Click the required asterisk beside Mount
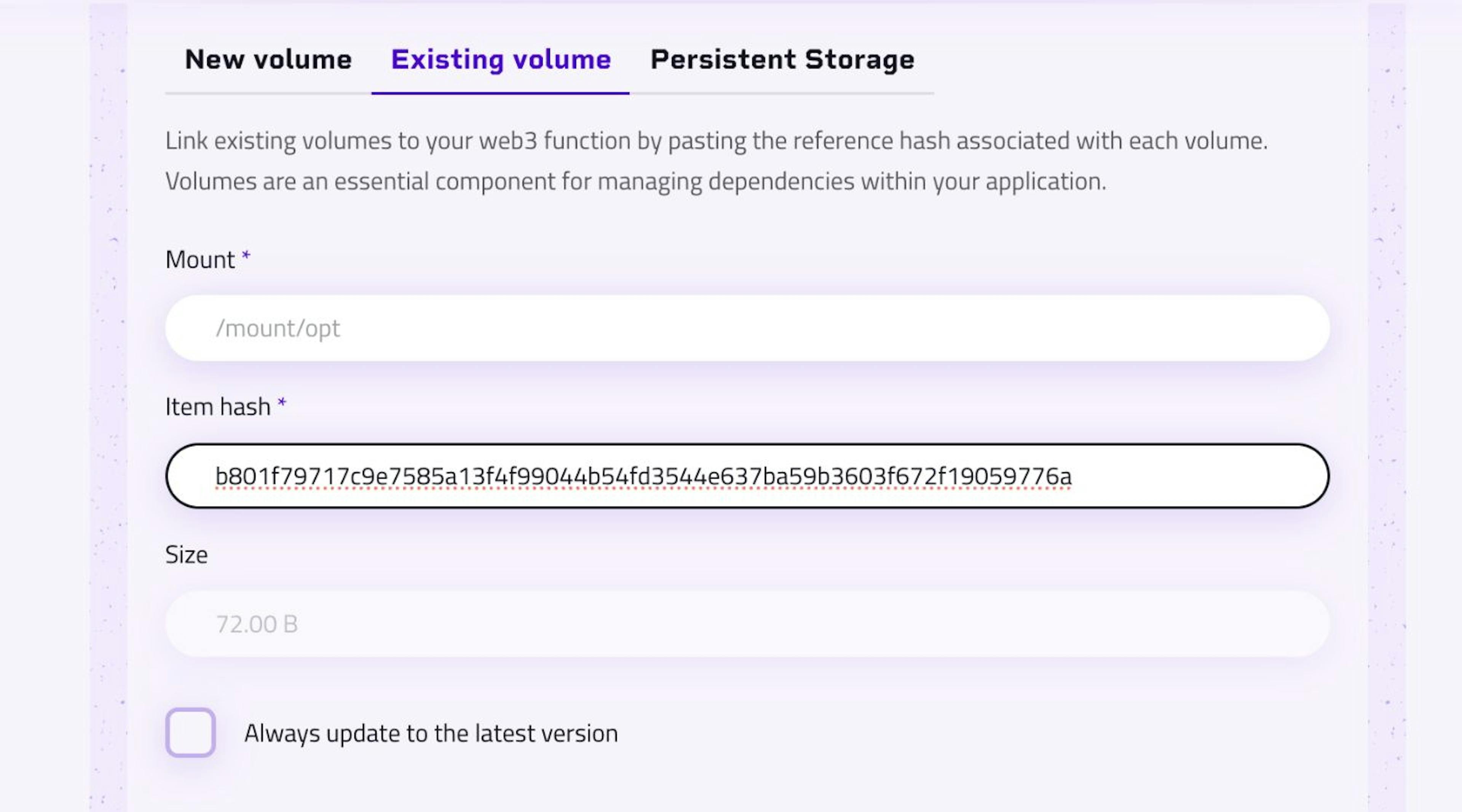The width and height of the screenshot is (1462, 812). [x=246, y=256]
